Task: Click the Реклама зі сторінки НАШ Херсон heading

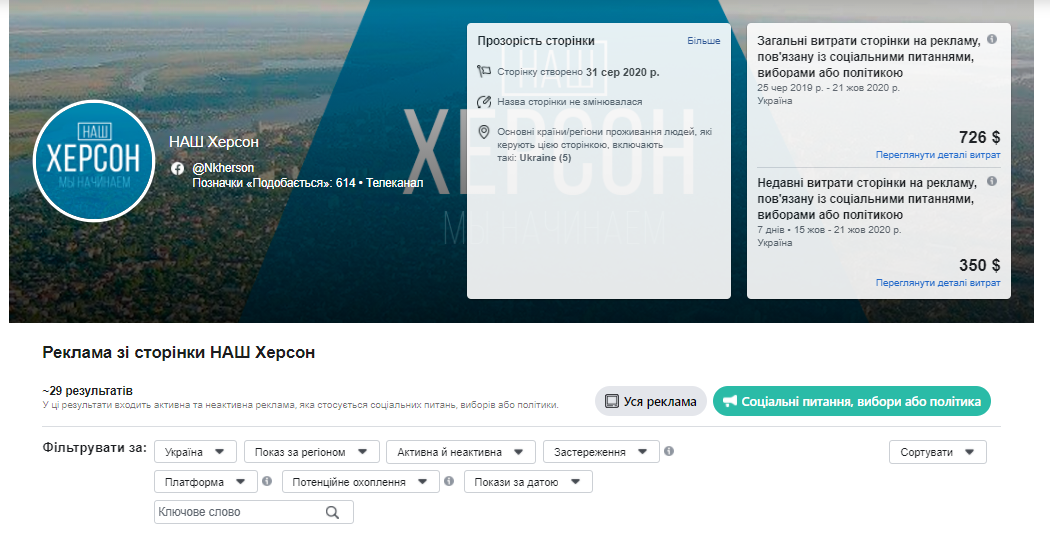Action: pyautogui.click(x=178, y=352)
